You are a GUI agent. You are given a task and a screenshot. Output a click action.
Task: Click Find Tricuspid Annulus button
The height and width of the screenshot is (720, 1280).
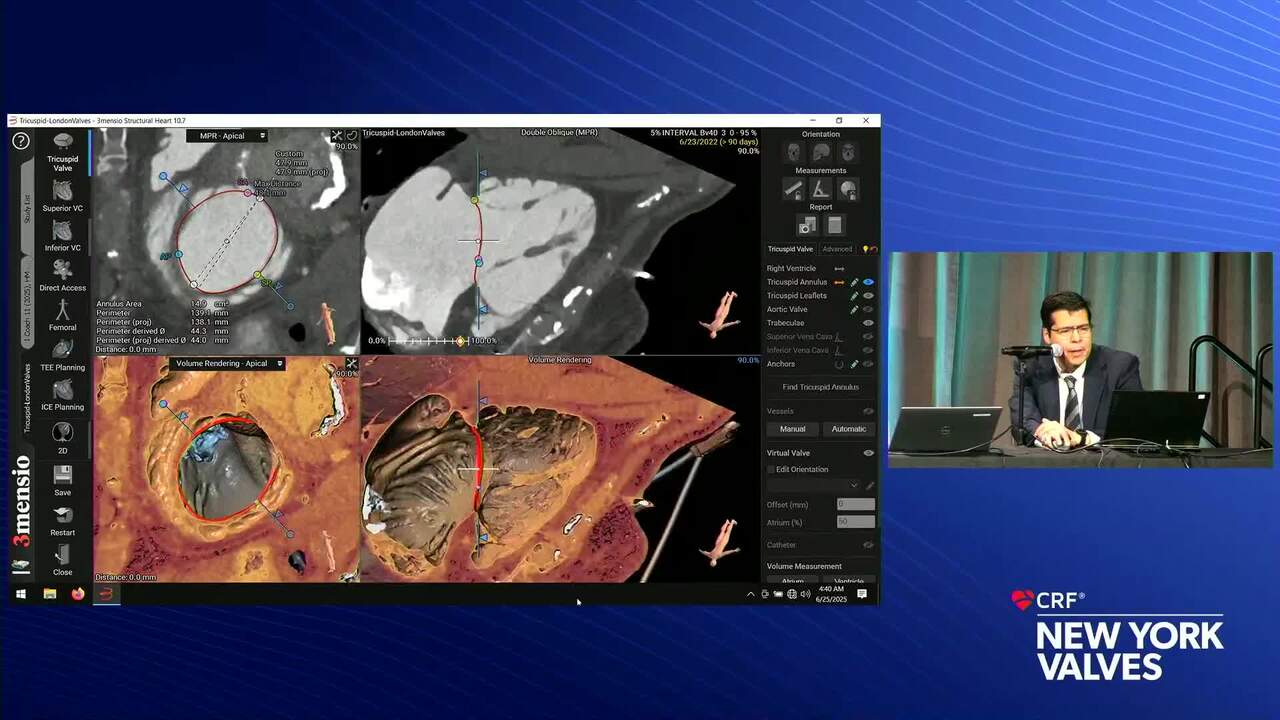pyautogui.click(x=820, y=387)
